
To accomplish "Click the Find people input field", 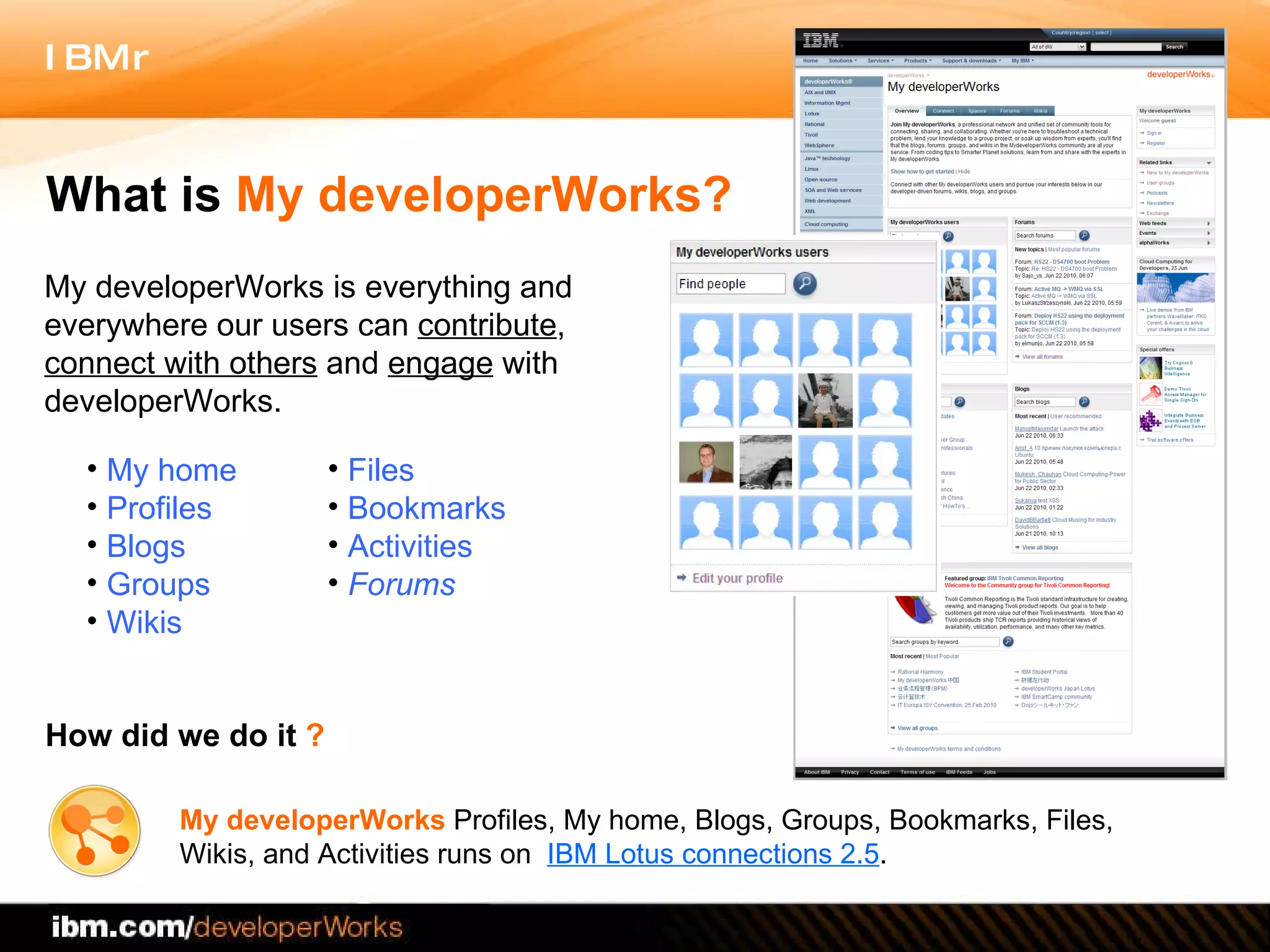I will click(x=730, y=284).
